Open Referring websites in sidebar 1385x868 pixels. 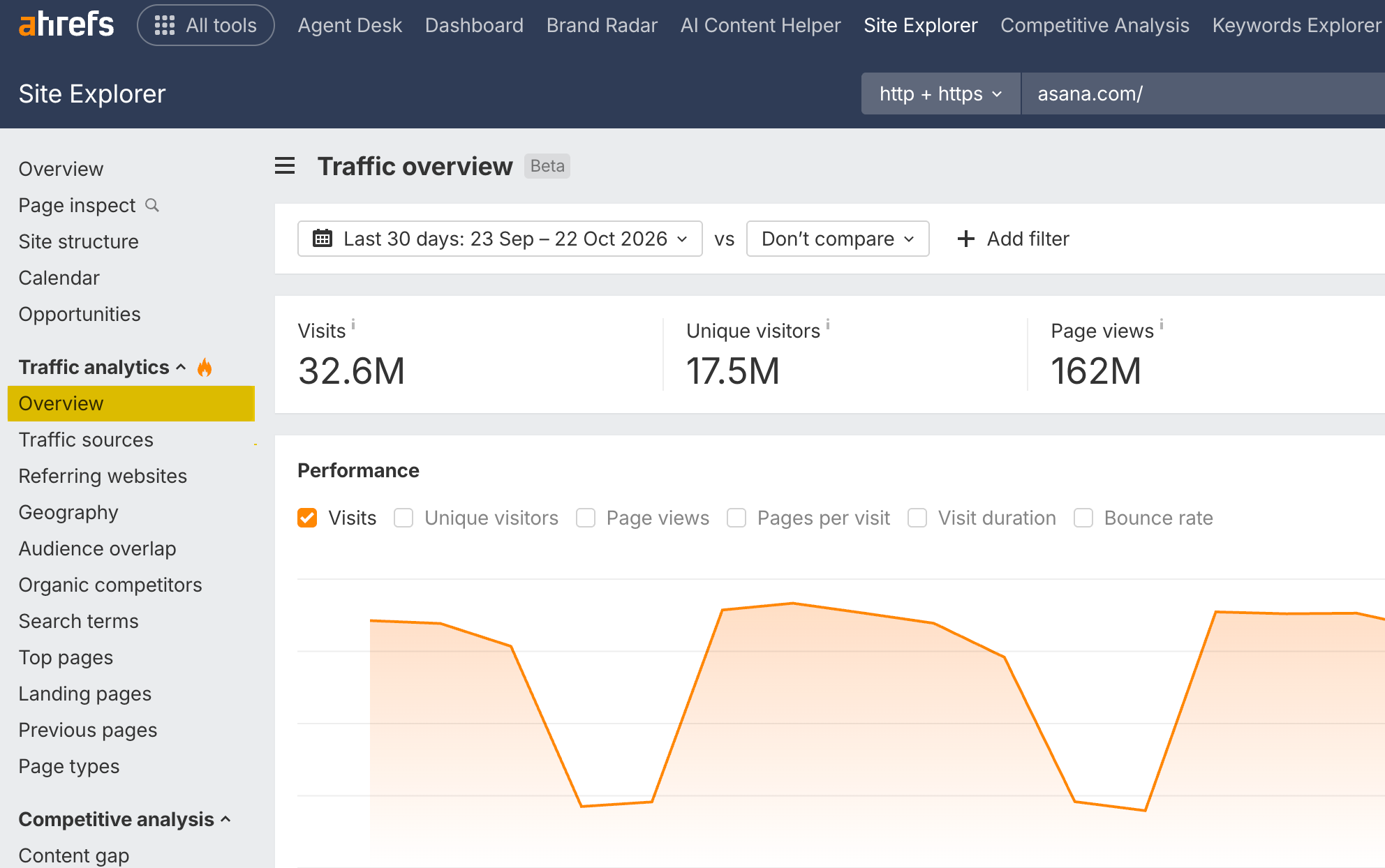pyautogui.click(x=103, y=476)
